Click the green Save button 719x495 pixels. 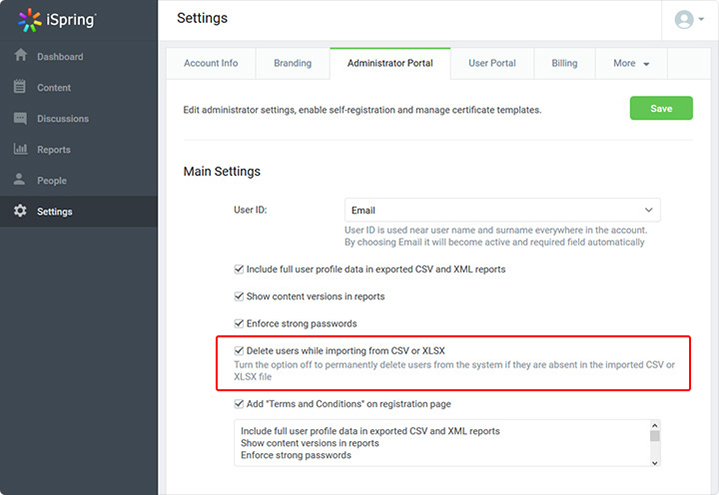pyautogui.click(x=661, y=108)
